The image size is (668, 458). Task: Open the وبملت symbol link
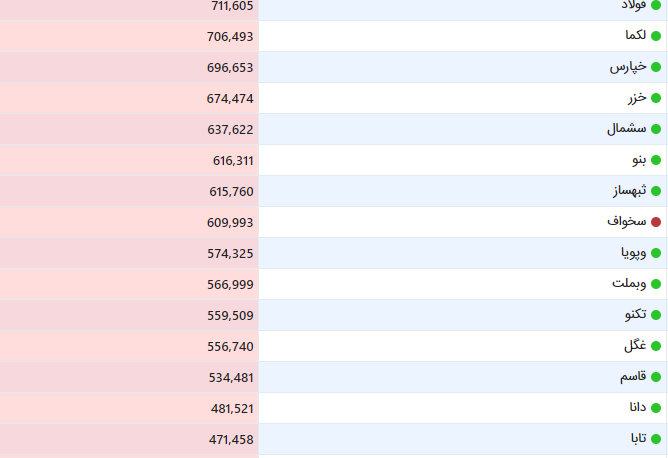pos(629,283)
